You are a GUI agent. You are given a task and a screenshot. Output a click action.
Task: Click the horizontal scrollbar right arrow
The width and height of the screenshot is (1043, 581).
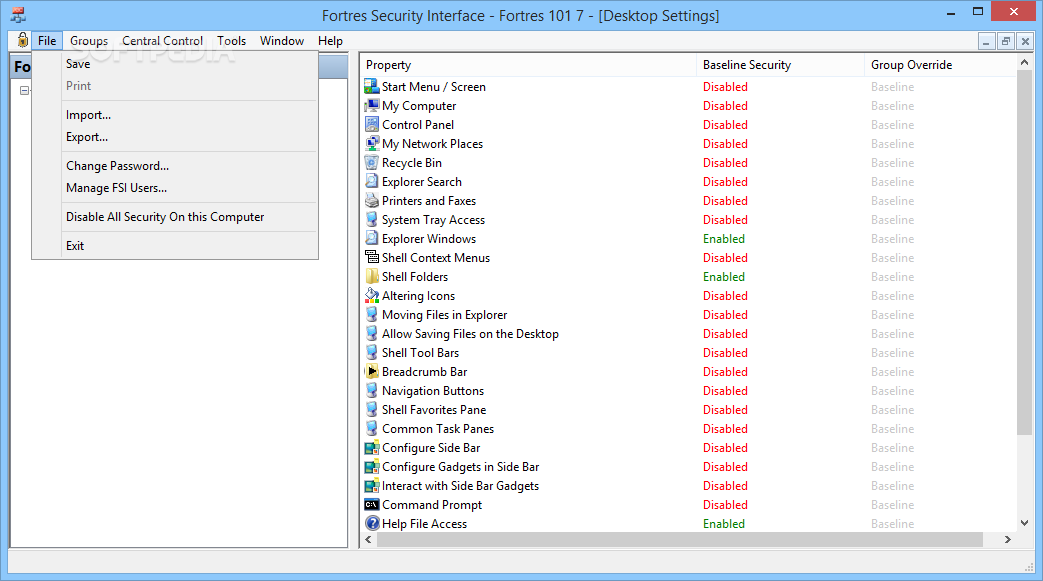[1008, 540]
